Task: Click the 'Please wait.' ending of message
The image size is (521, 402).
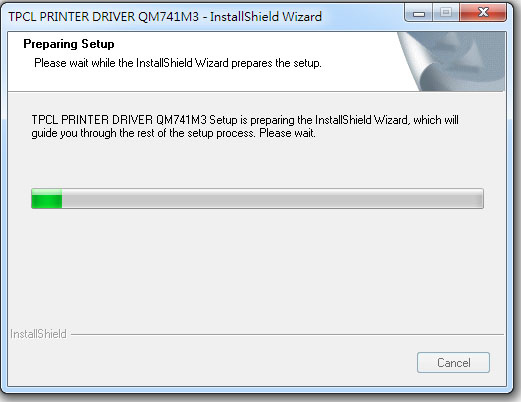Action: click(x=287, y=133)
